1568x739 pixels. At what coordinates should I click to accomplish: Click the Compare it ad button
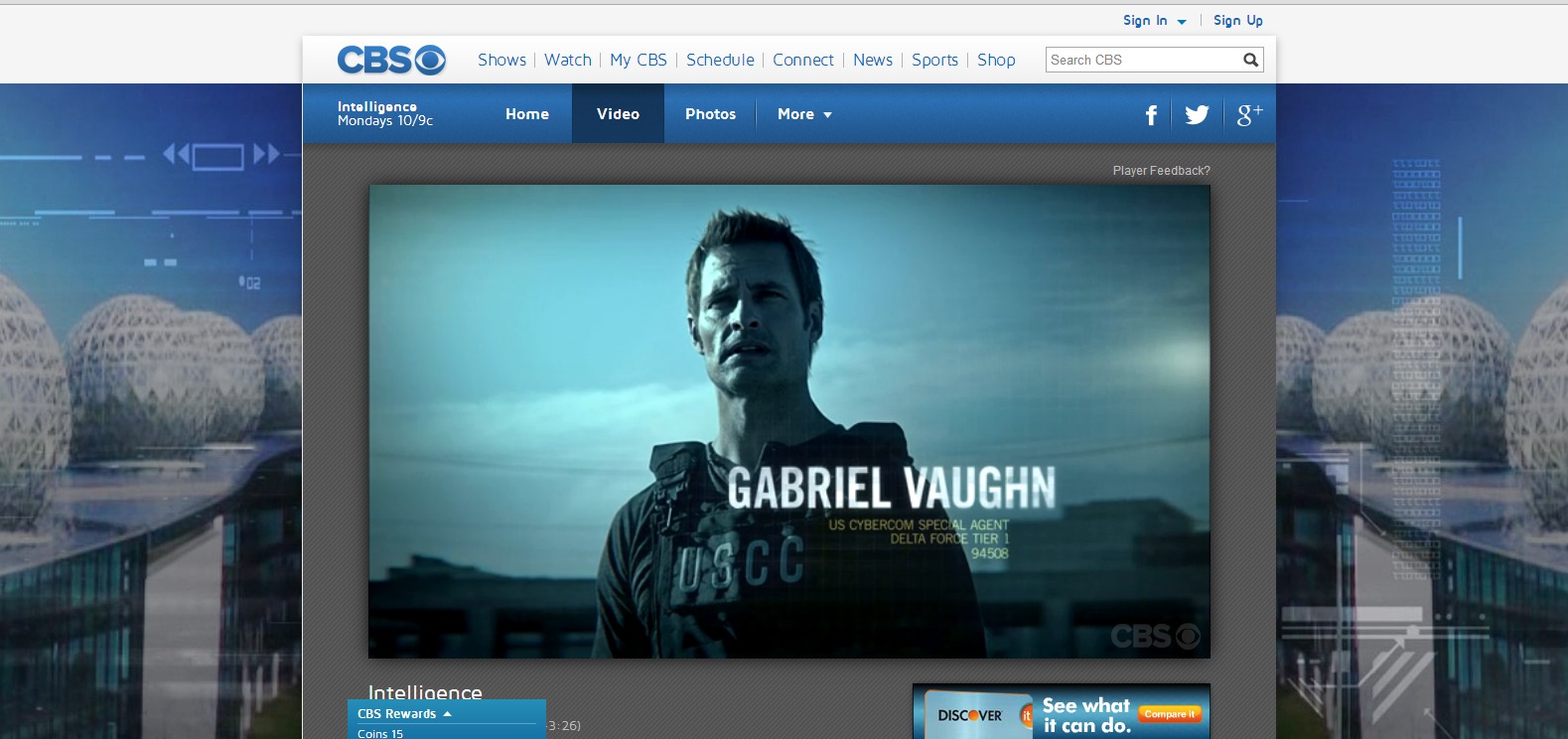1170,713
